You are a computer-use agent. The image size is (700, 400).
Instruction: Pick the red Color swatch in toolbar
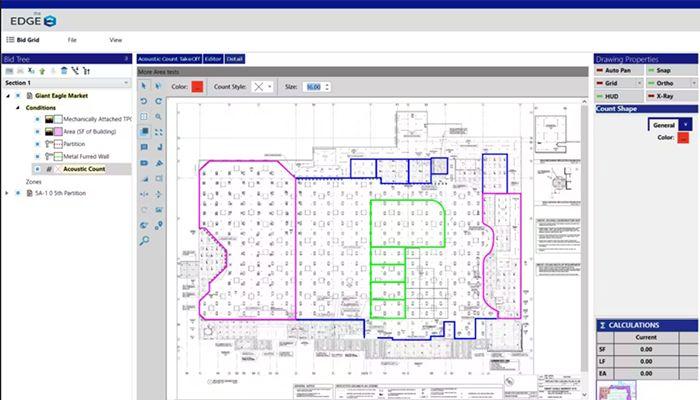[x=197, y=87]
